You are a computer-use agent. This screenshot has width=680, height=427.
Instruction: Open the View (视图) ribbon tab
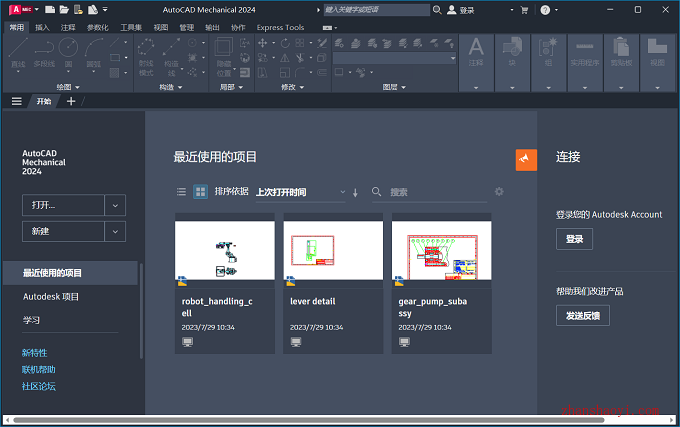(x=160, y=27)
